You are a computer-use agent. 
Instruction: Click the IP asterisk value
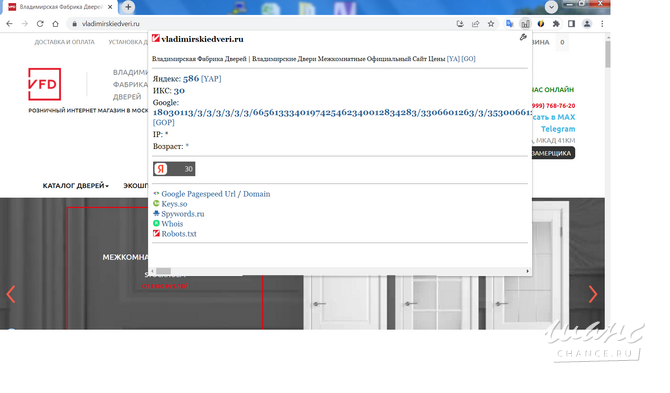(167, 135)
